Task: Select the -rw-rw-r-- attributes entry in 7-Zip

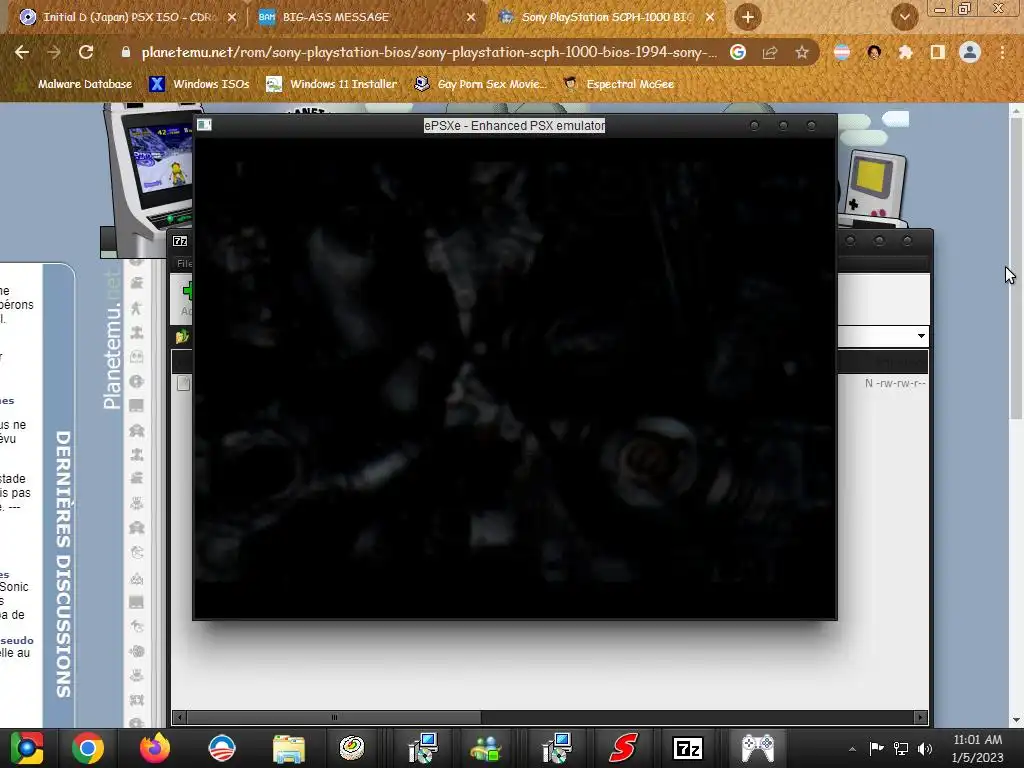Action: (x=895, y=383)
